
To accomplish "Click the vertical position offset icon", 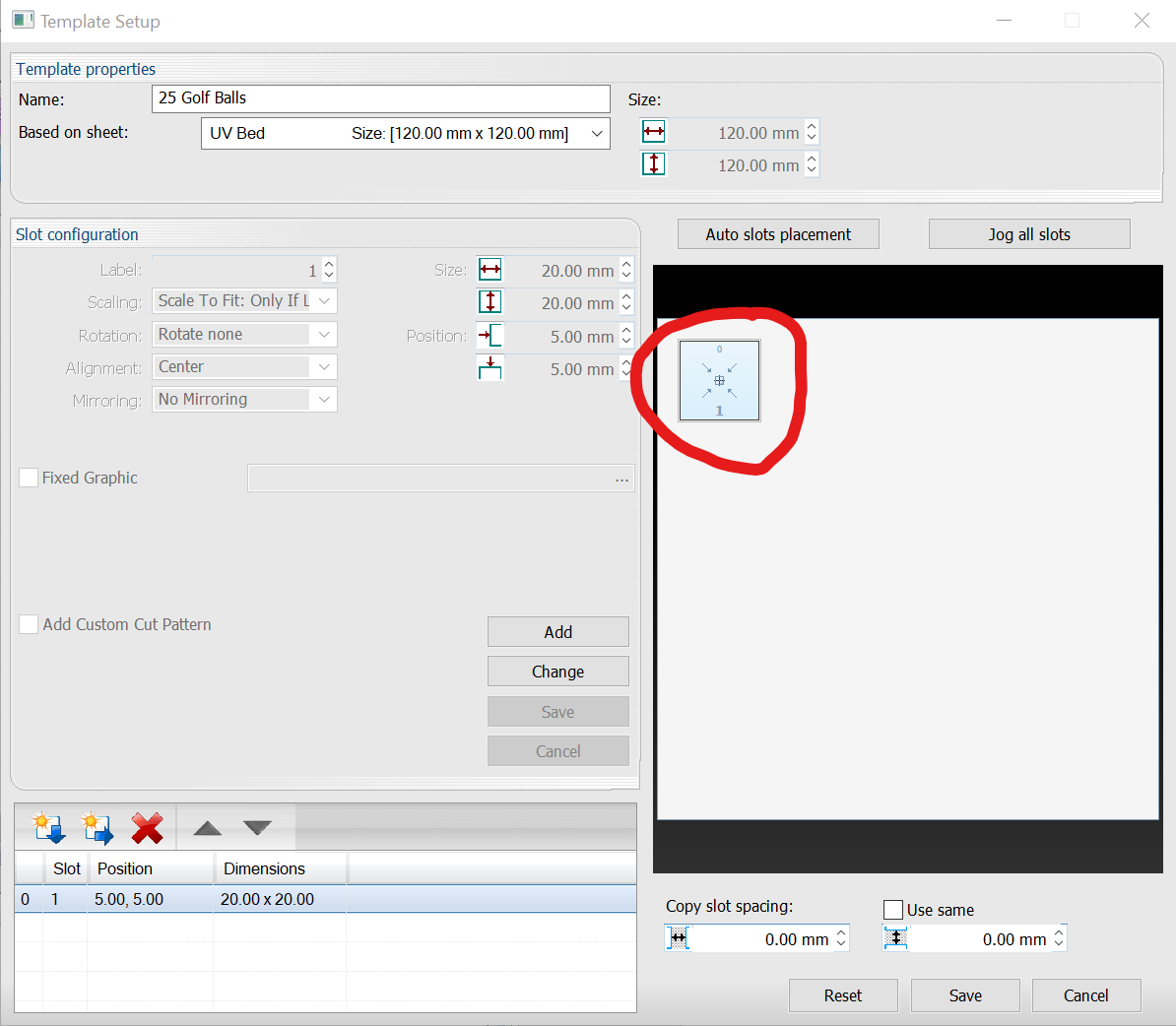I will point(490,368).
